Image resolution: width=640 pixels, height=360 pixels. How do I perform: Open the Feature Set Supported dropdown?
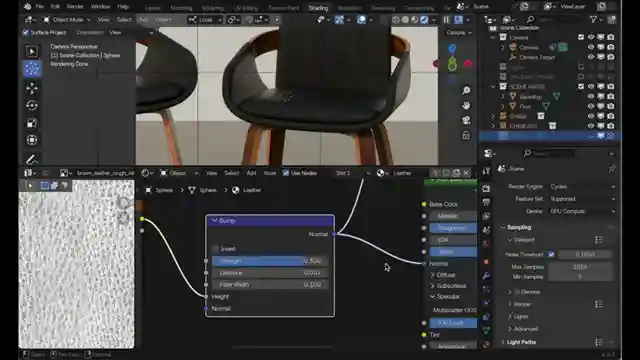pyautogui.click(x=582, y=199)
